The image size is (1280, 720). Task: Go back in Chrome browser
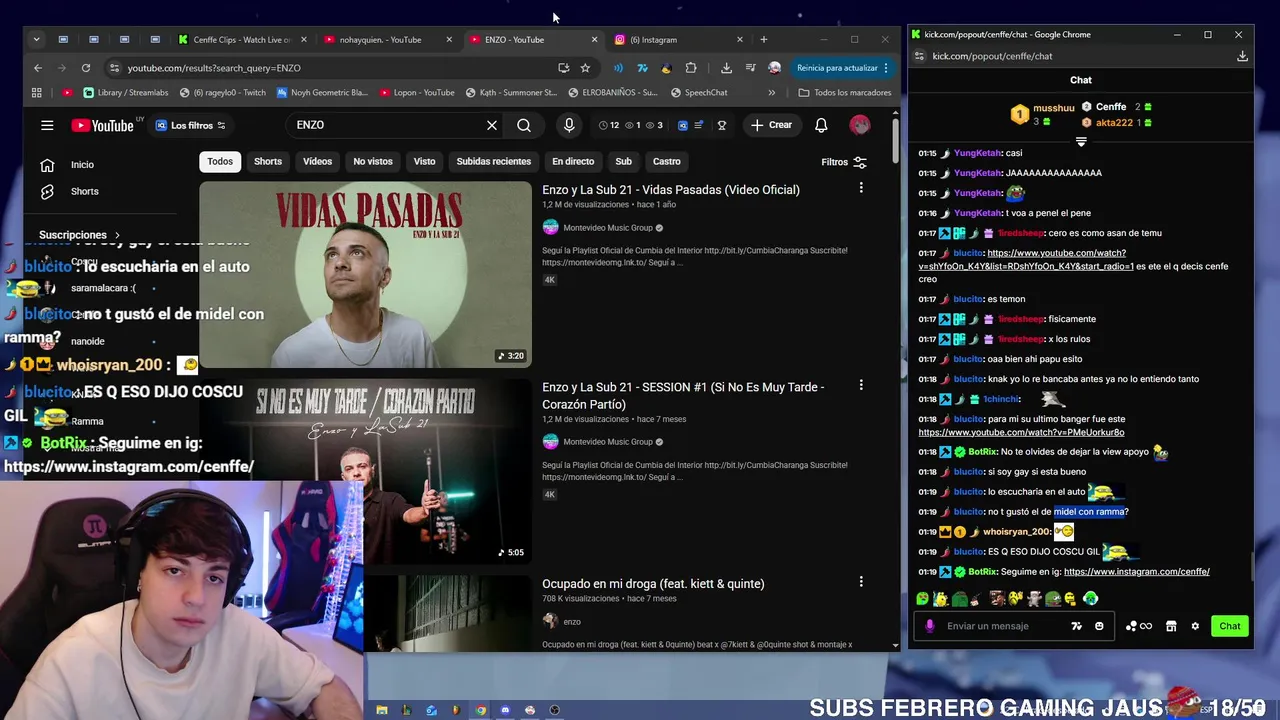point(38,68)
